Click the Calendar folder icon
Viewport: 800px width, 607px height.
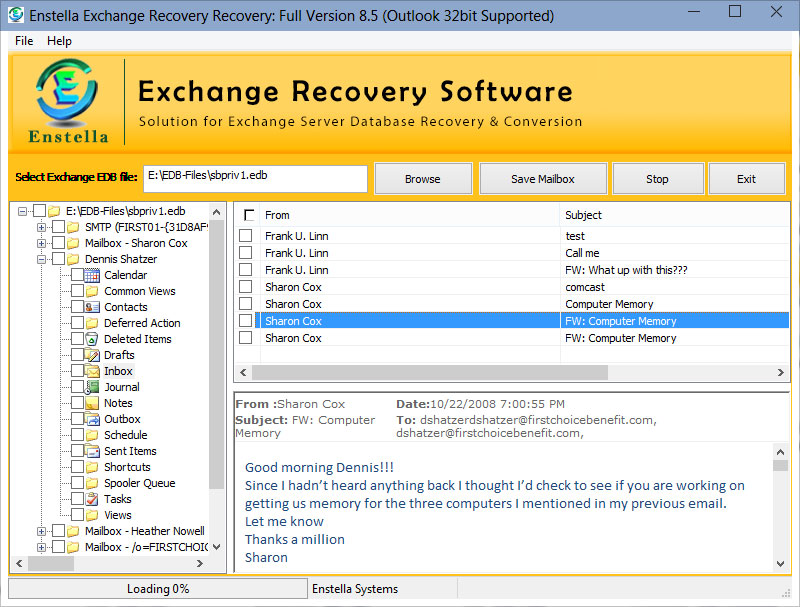[92, 275]
